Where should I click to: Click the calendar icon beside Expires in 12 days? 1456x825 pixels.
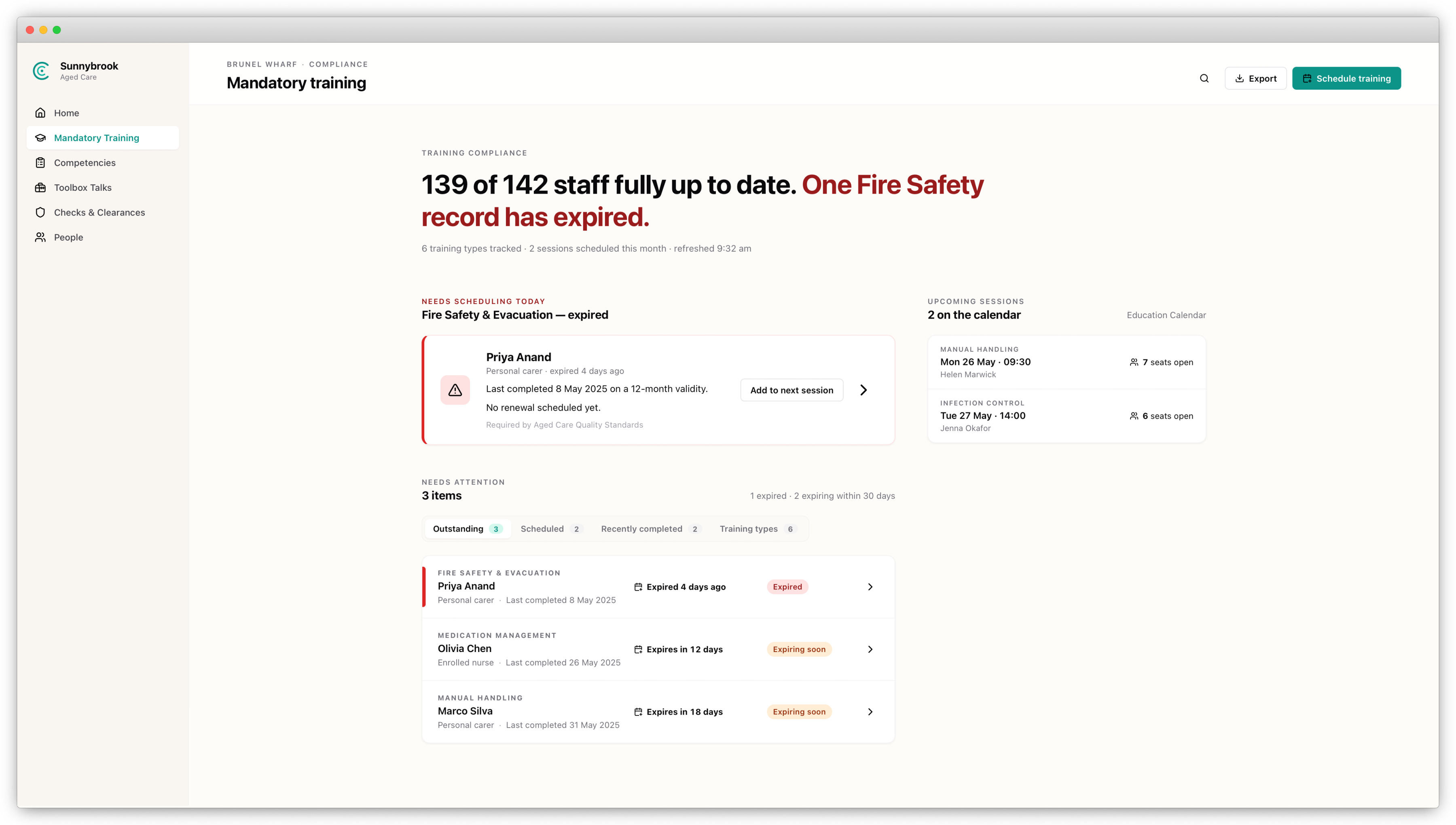[x=638, y=649]
